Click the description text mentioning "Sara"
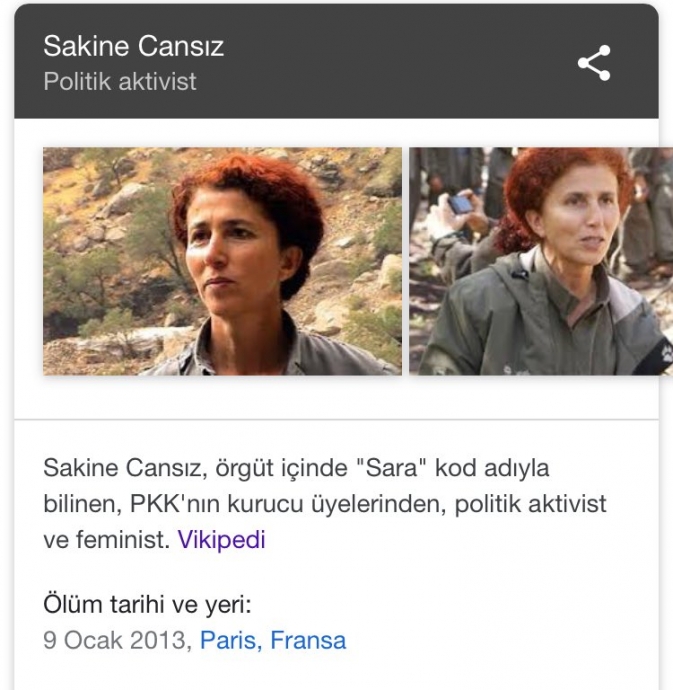The height and width of the screenshot is (690, 673). tap(324, 503)
